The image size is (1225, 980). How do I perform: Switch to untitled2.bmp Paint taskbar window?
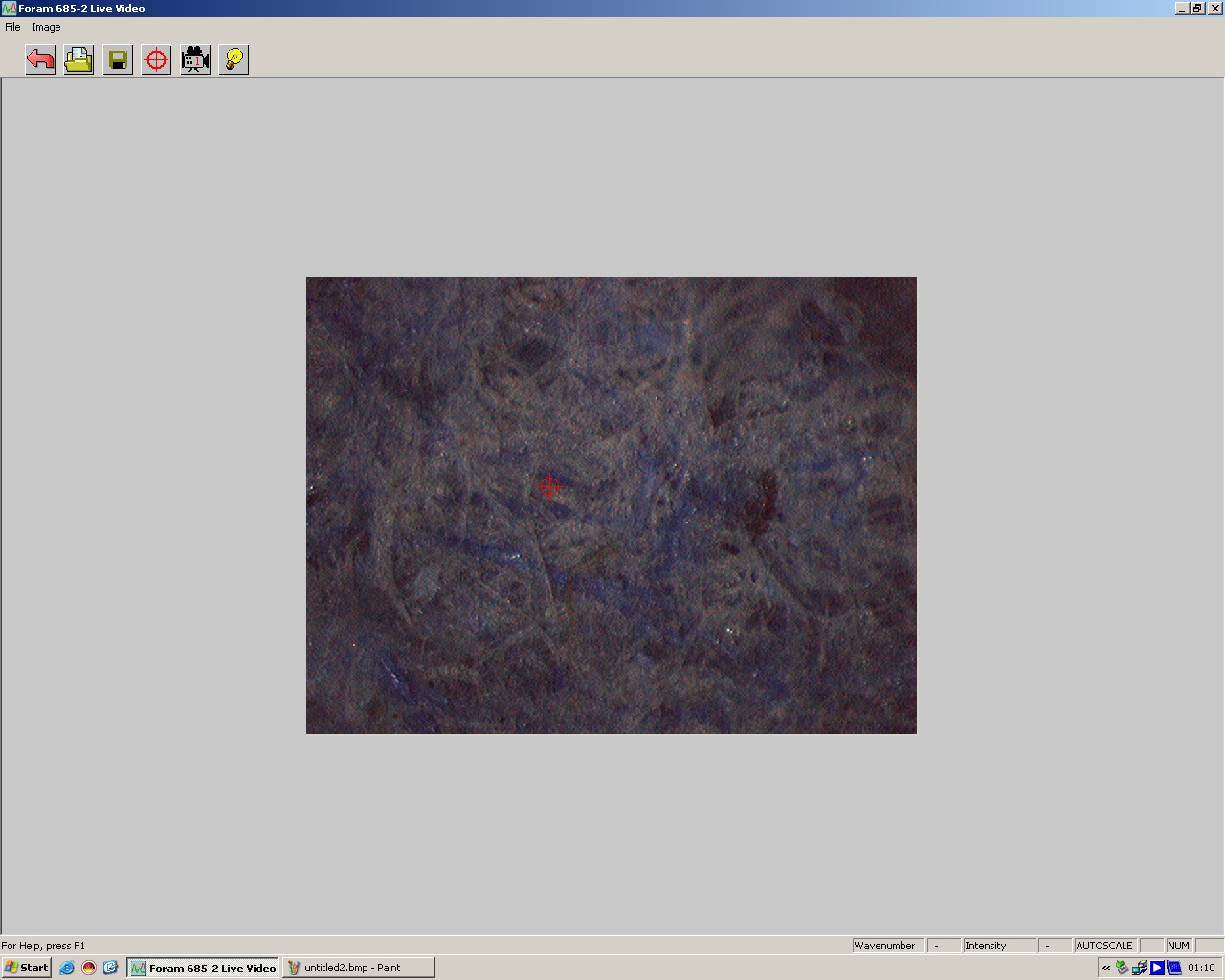[359, 968]
